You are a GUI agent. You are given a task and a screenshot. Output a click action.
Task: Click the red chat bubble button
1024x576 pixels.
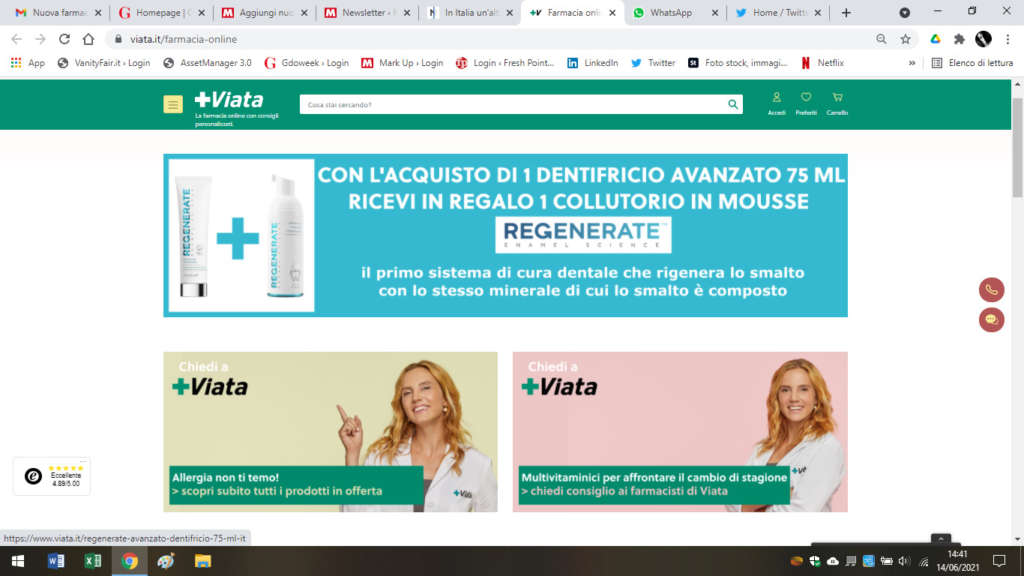pyautogui.click(x=991, y=320)
